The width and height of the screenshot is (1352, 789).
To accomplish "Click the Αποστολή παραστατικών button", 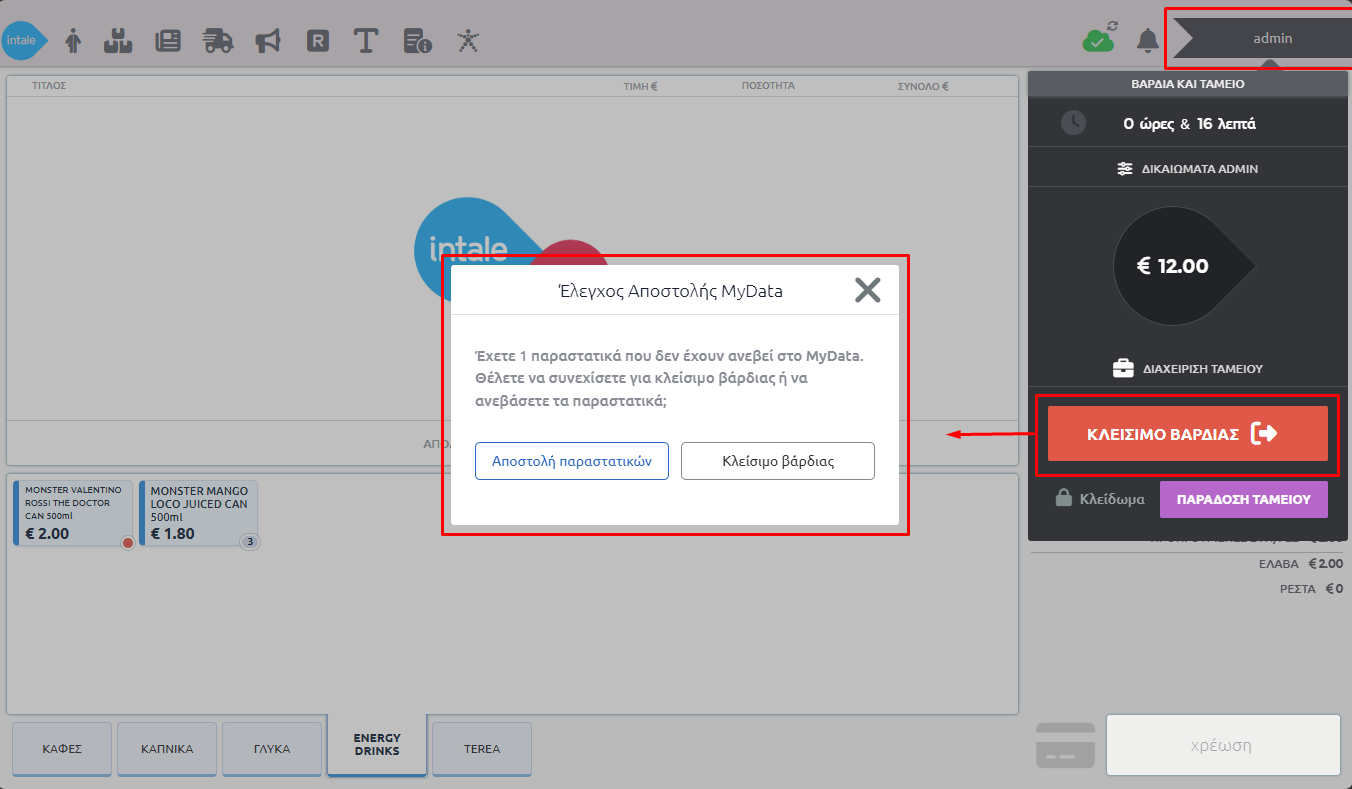I will 572,461.
